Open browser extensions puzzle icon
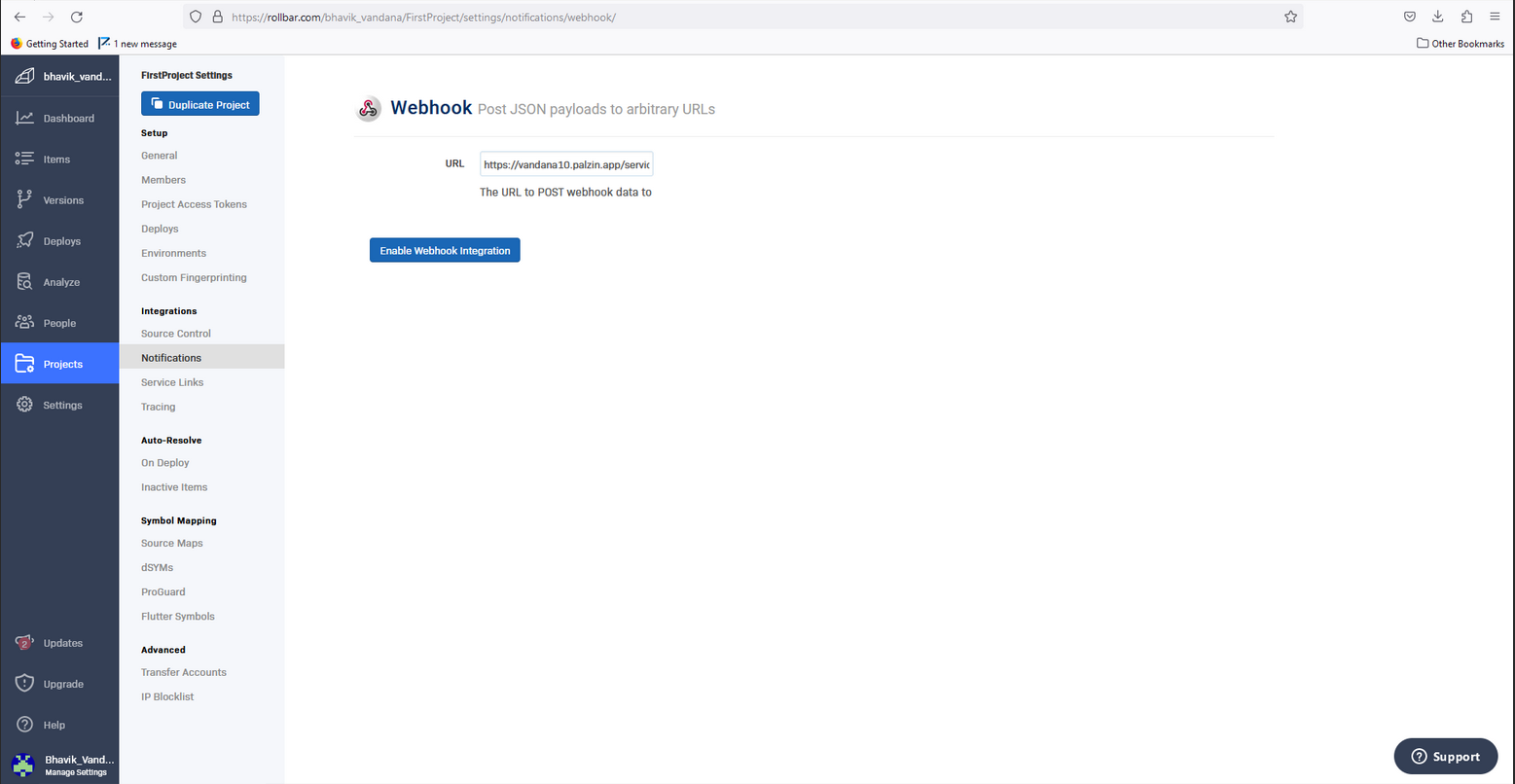The image size is (1515, 784). [1466, 17]
